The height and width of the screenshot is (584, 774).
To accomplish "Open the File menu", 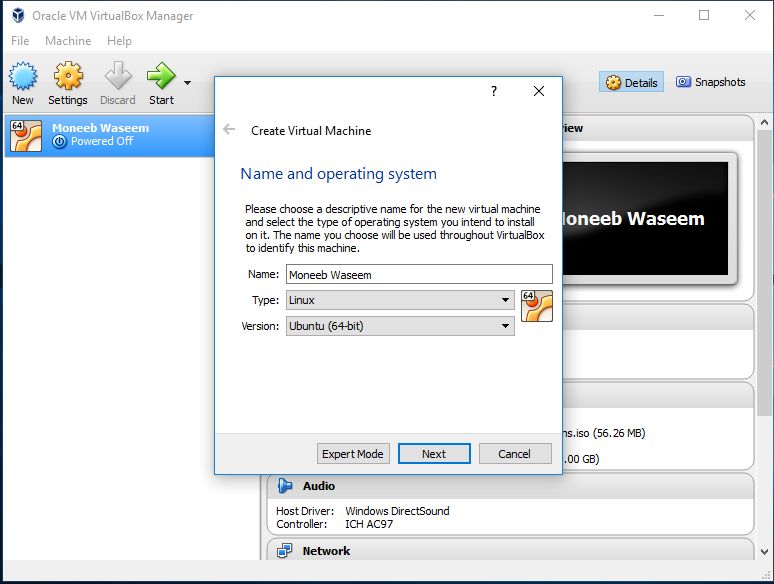I will coord(20,40).
